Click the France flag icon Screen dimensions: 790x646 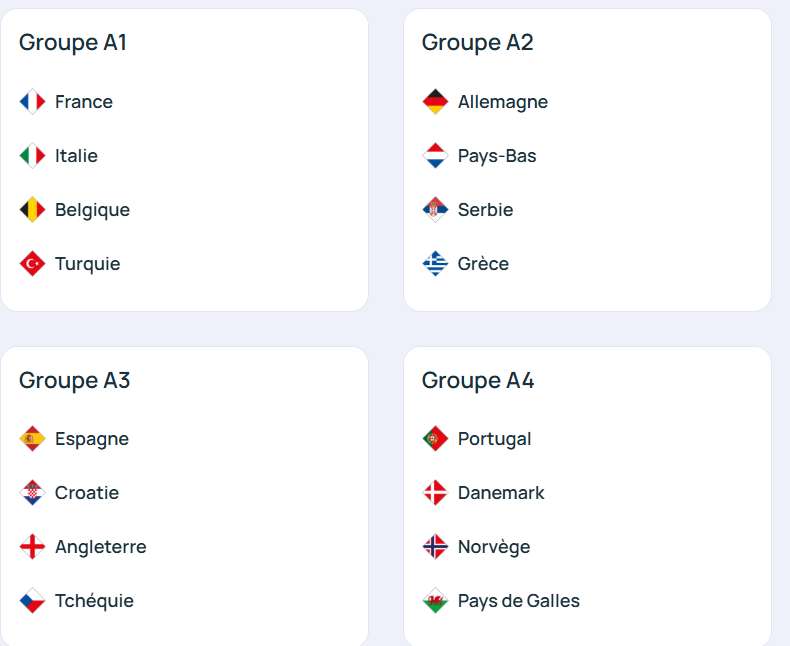[x=32, y=102]
